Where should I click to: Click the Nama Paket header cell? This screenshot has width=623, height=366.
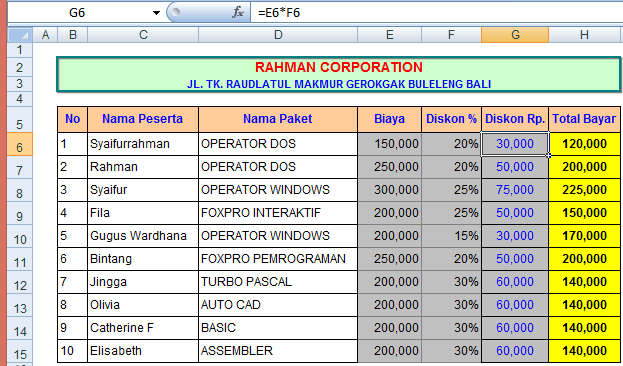[x=278, y=119]
